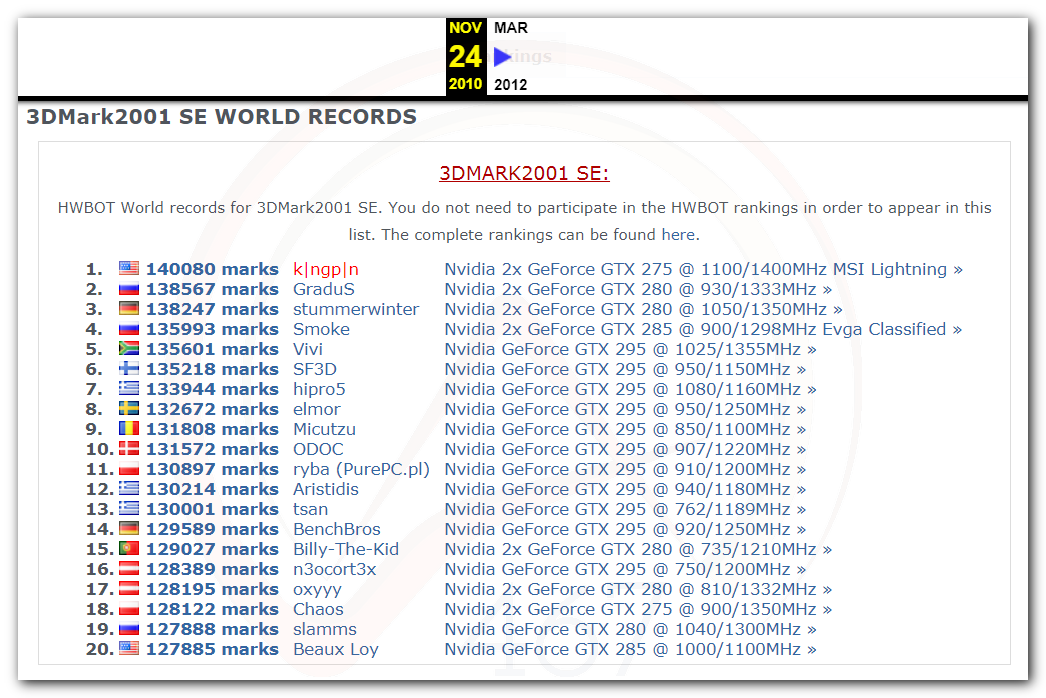
Task: Click the USA flag beside k|ngp|n's 140080 marks
Action: [x=129, y=268]
